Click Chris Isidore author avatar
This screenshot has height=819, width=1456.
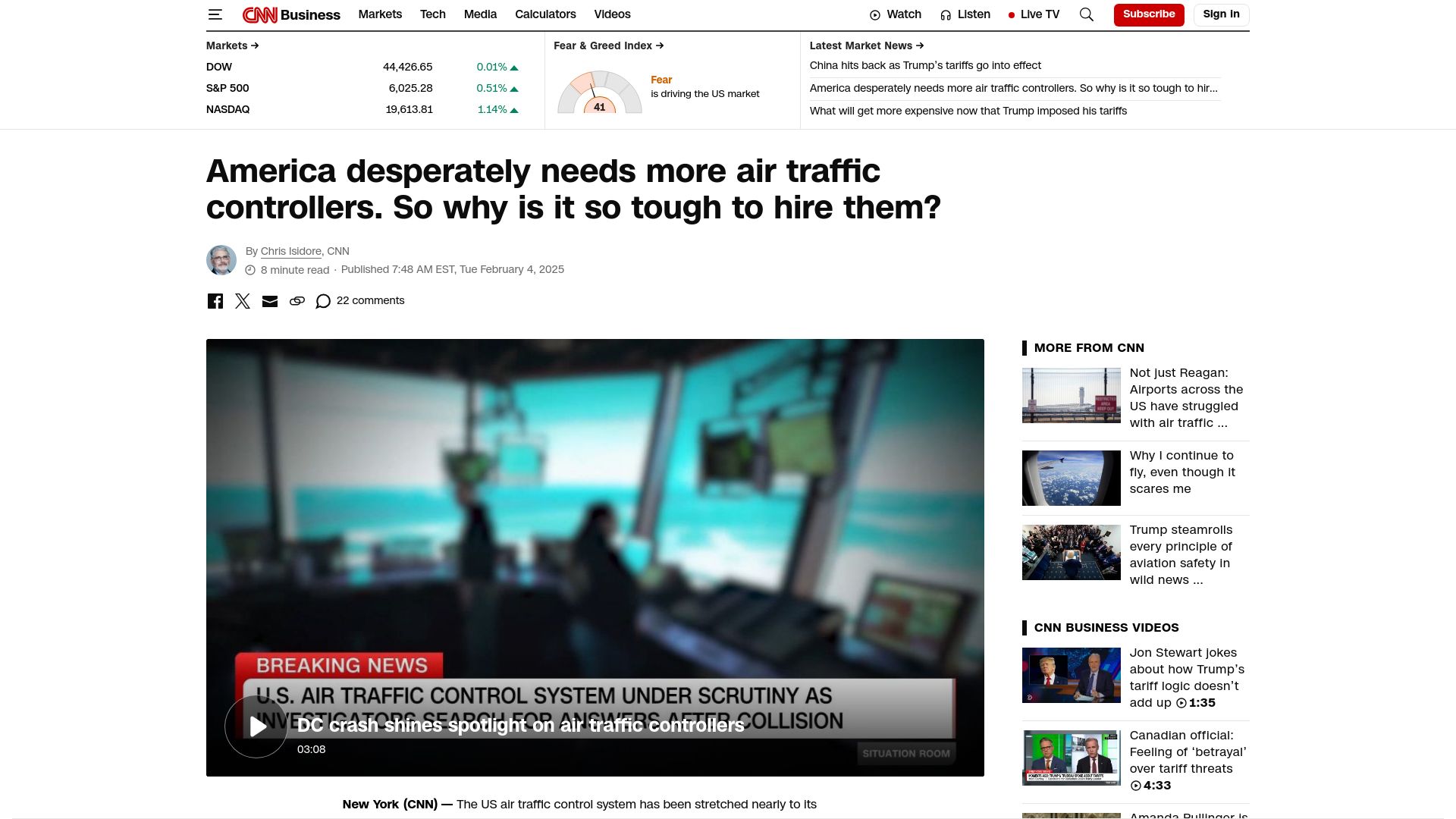(221, 260)
